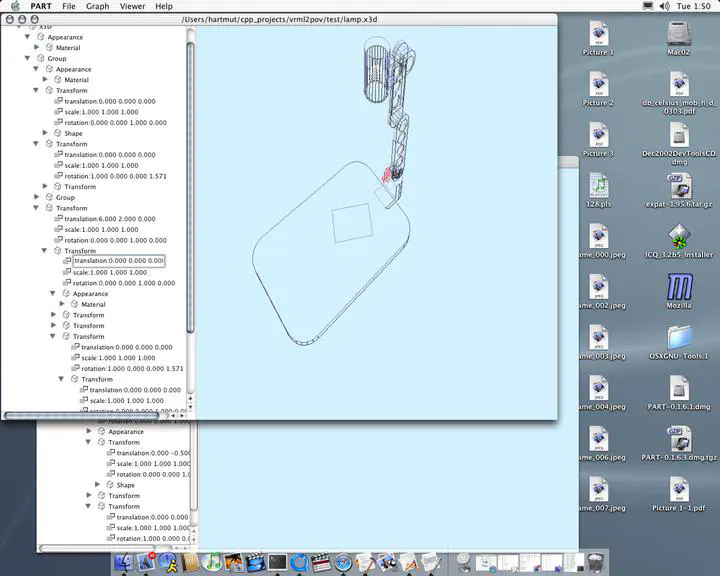Launch iPhoto from the Dock
Image resolution: width=720 pixels, height=576 pixels.
pyautogui.click(x=233, y=563)
